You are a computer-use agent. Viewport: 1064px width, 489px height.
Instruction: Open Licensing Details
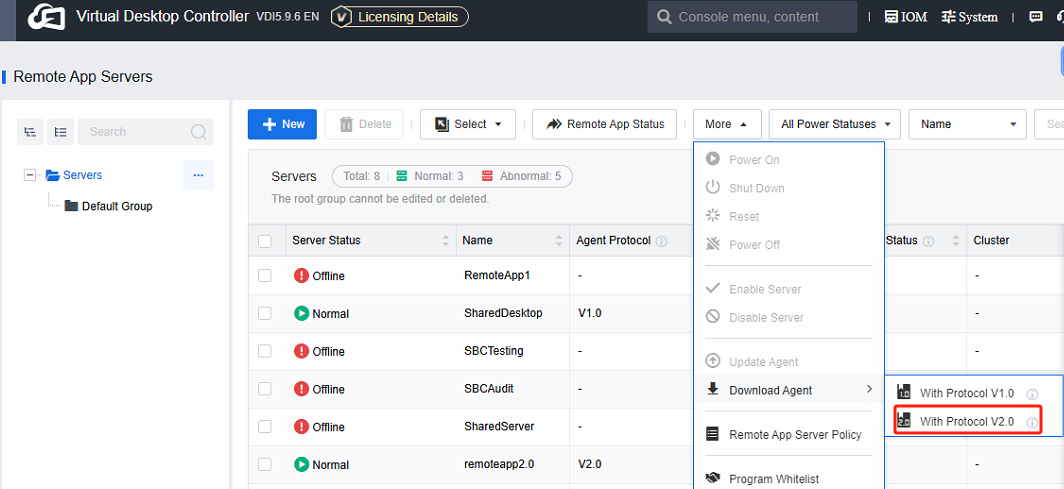pyautogui.click(x=399, y=17)
